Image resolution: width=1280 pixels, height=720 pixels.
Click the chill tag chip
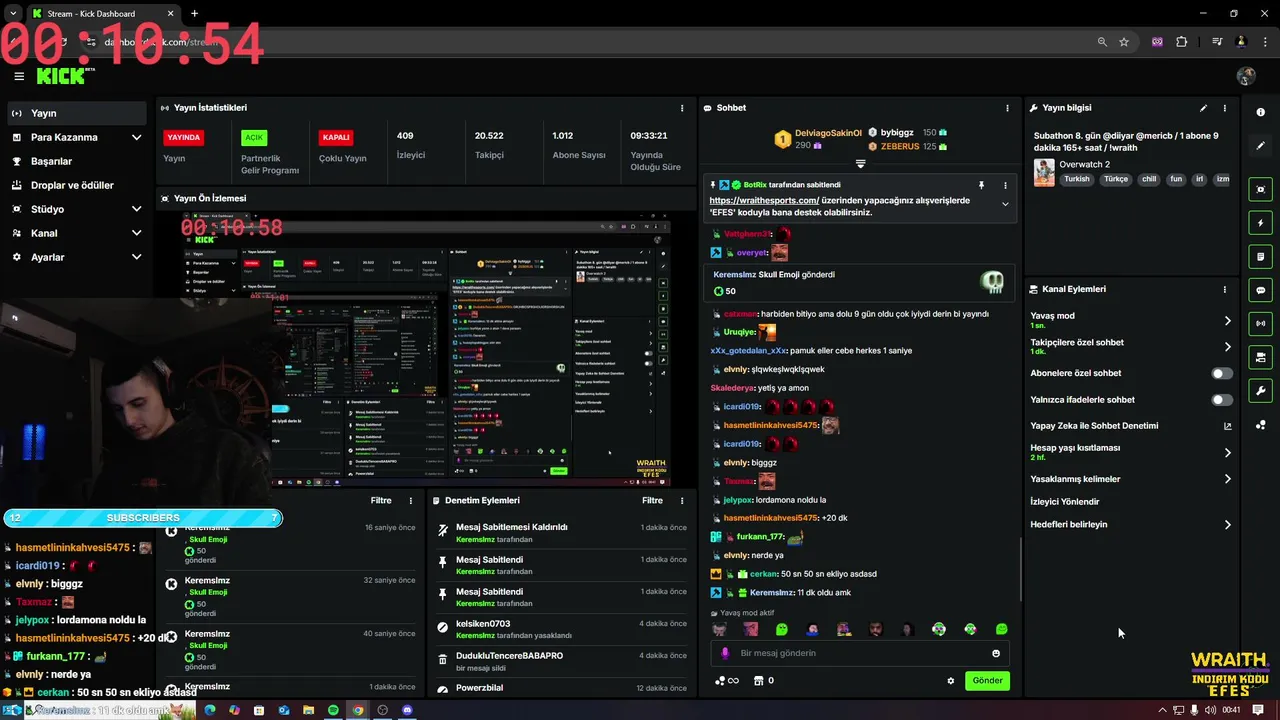pos(1149,179)
